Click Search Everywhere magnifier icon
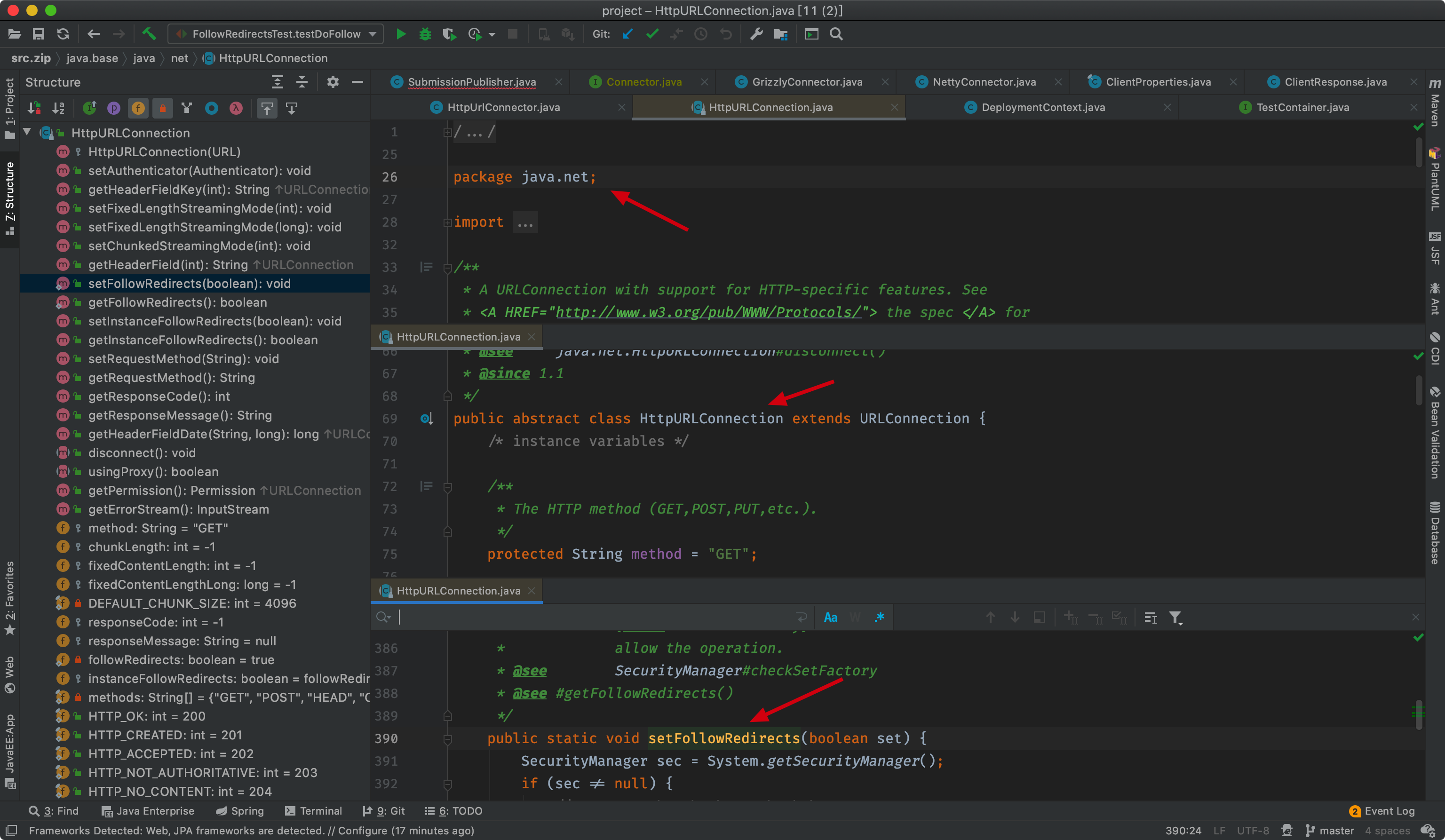 836,34
